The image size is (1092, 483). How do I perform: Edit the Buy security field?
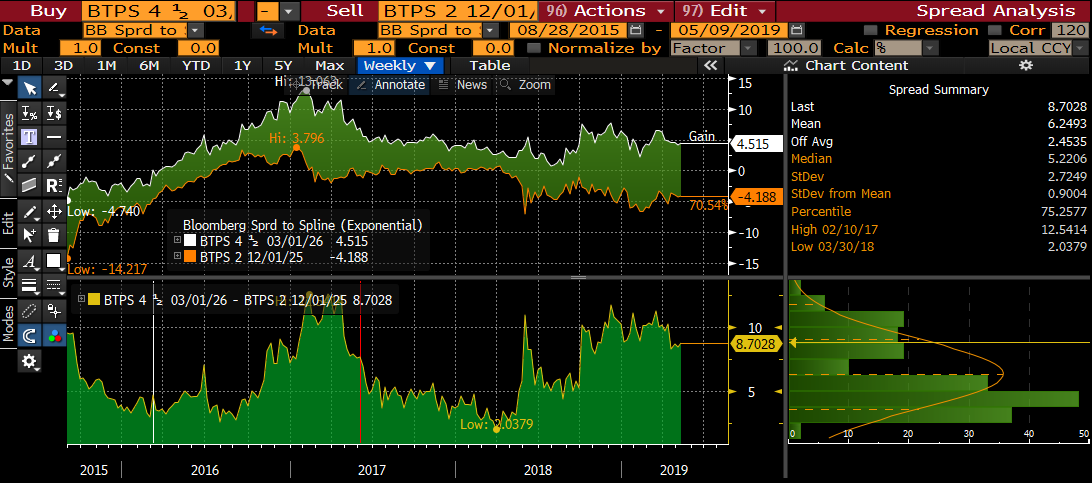[x=158, y=10]
